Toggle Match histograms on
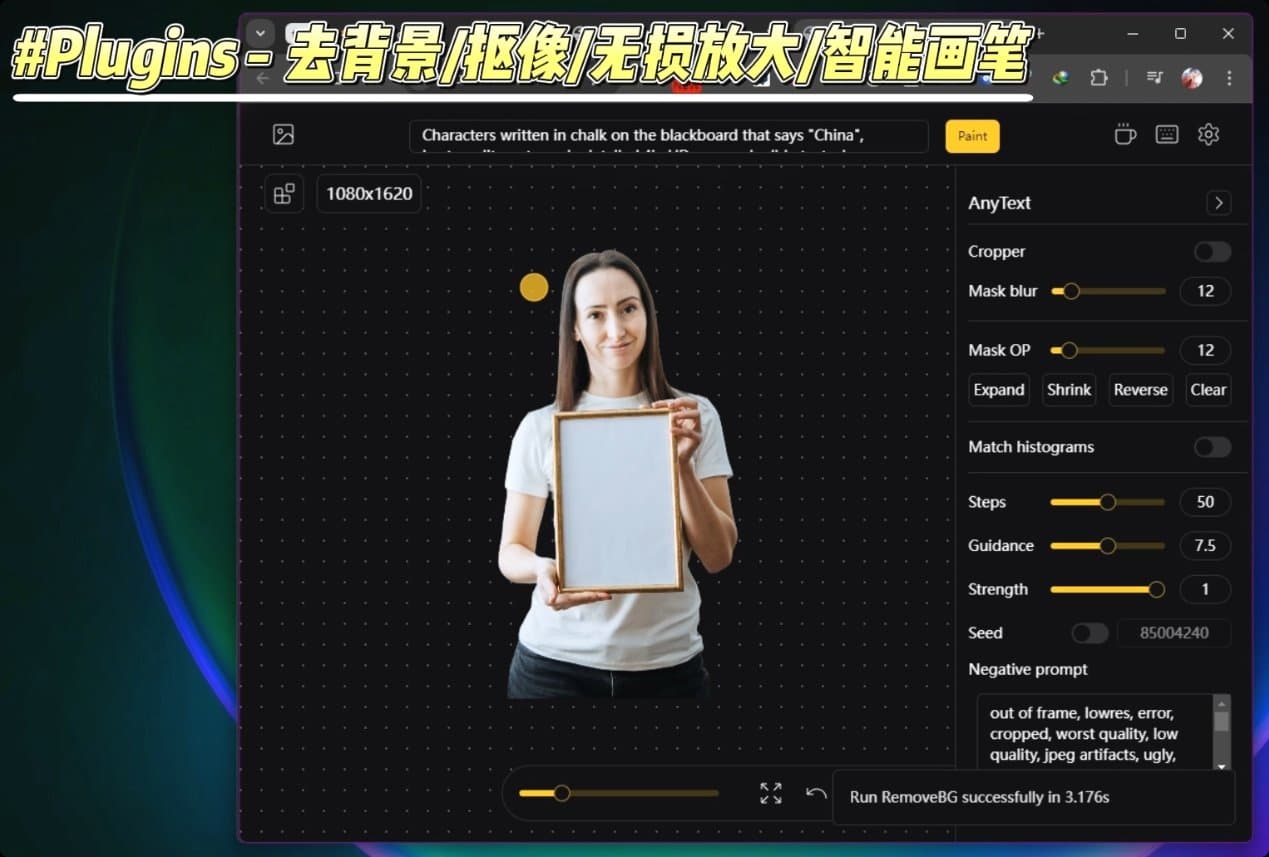The height and width of the screenshot is (857, 1269). pos(1212,447)
